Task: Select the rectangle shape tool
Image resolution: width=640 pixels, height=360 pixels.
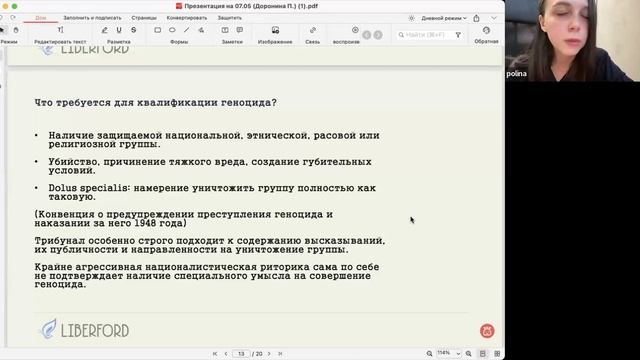Action: (158, 30)
